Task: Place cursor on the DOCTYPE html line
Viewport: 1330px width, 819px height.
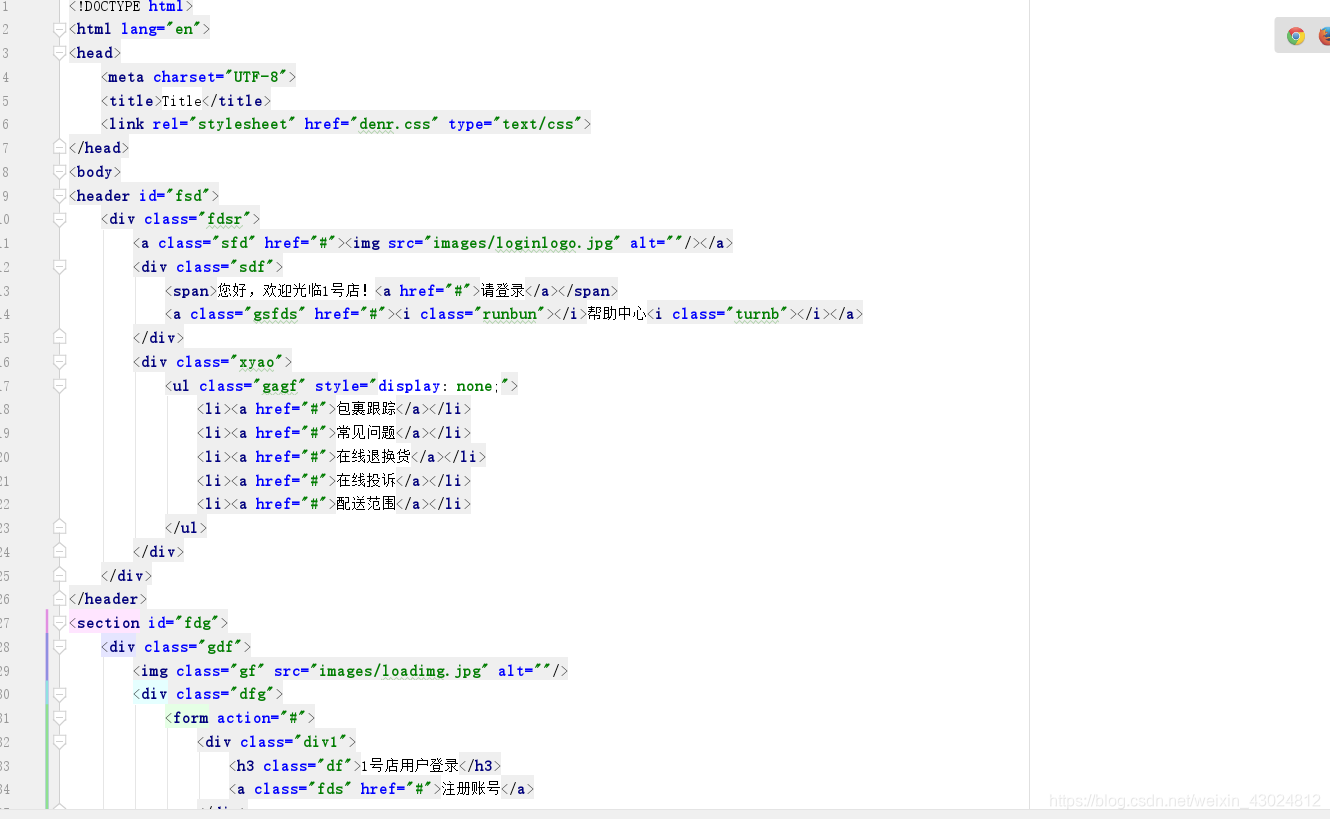Action: pyautogui.click(x=131, y=6)
